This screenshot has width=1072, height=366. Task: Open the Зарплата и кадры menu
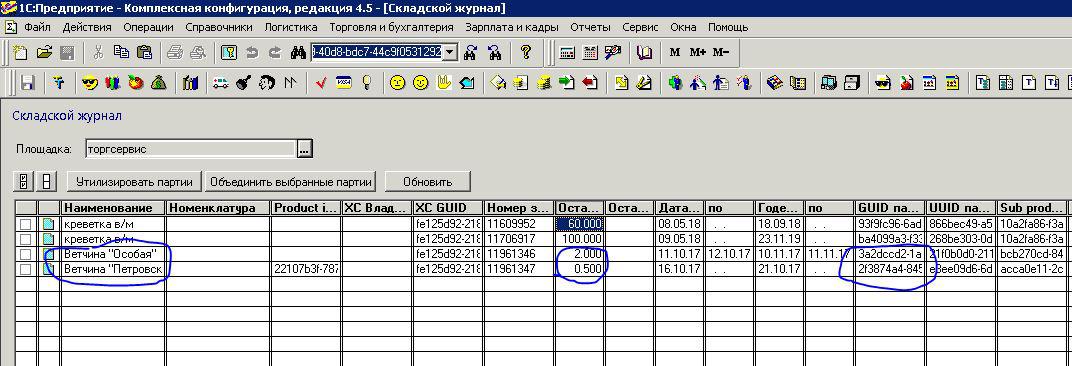(512, 27)
